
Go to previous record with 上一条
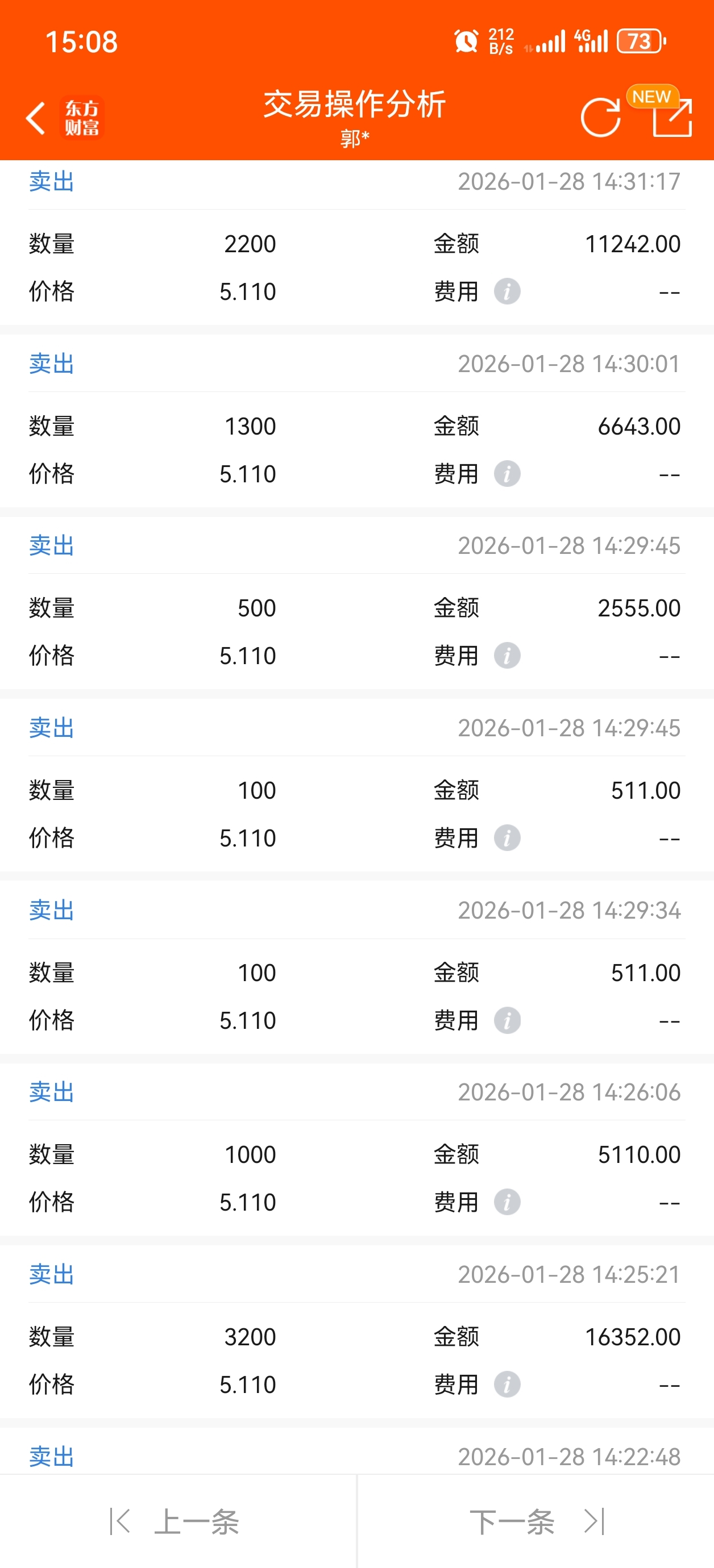pos(177,1522)
